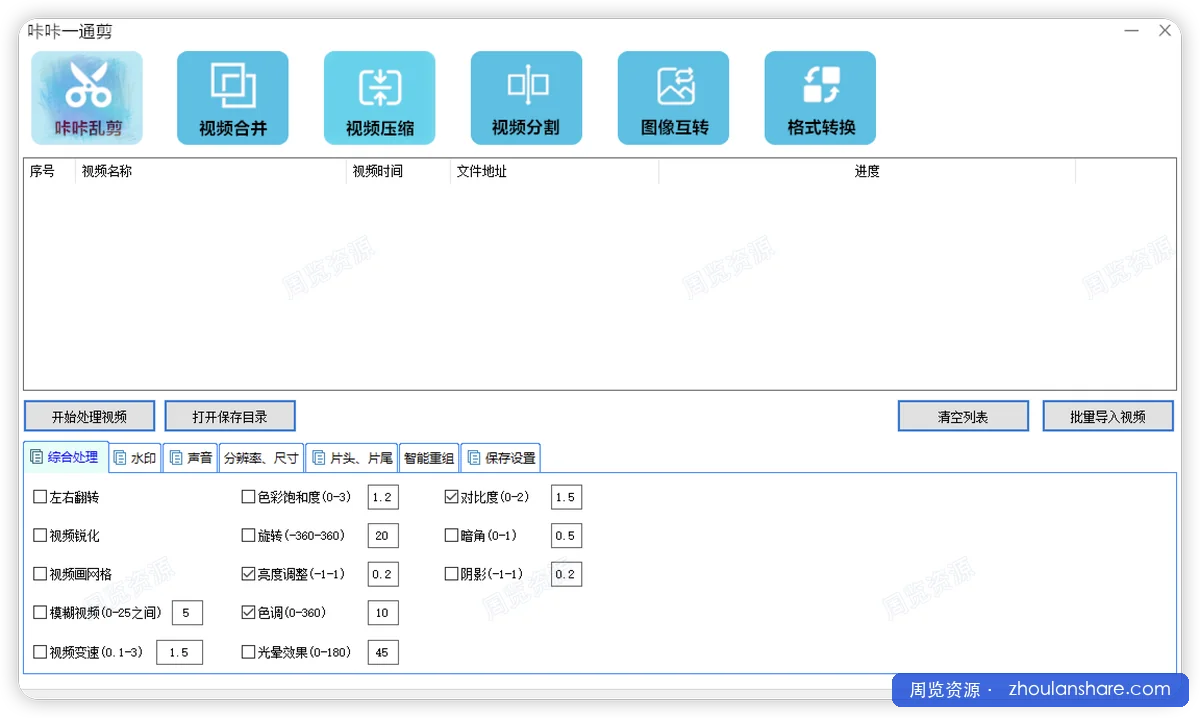Click 批量导入视频 to import videos
Screen dimensions: 1200x718
1108,416
